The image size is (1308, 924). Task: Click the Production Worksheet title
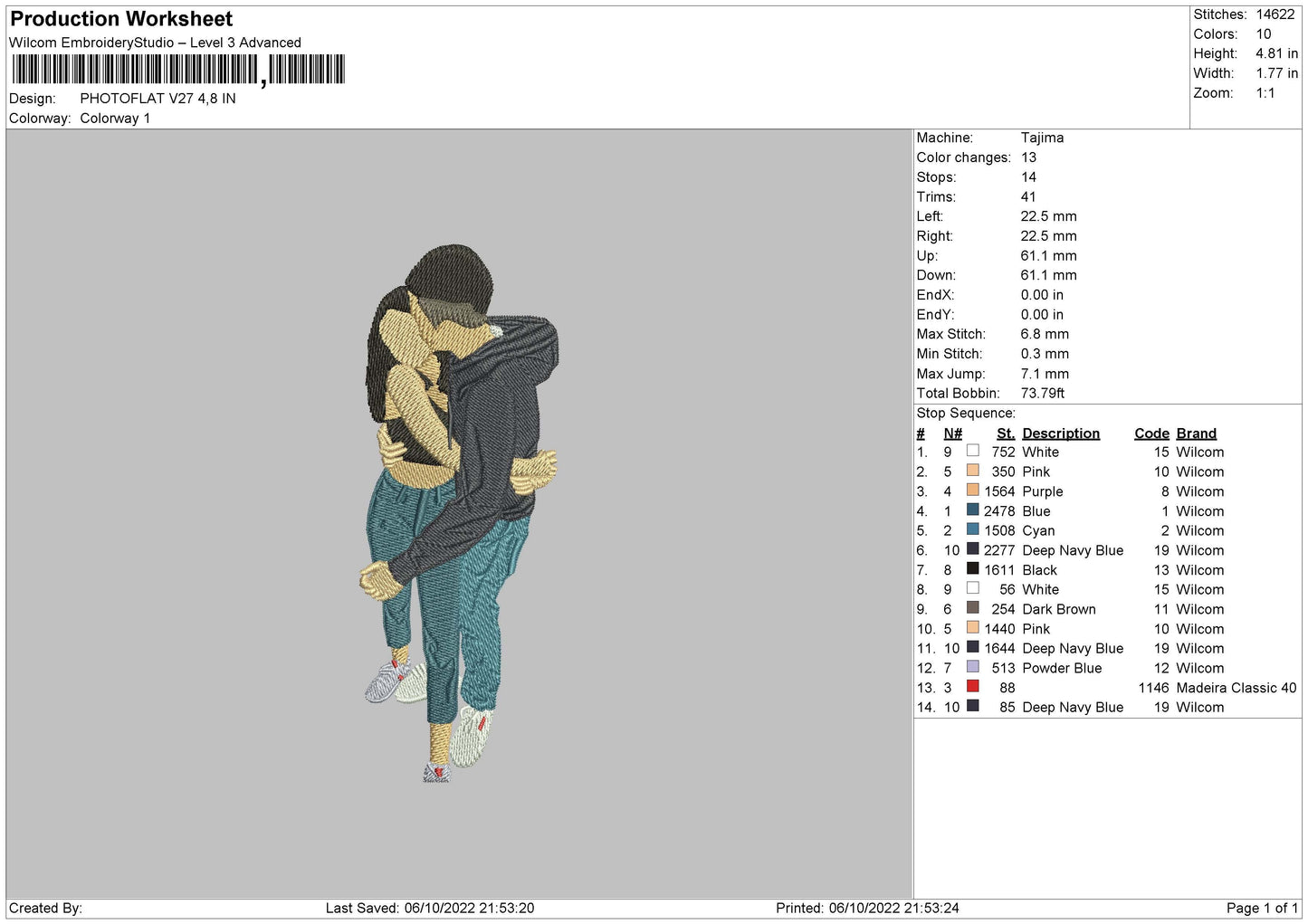121,19
